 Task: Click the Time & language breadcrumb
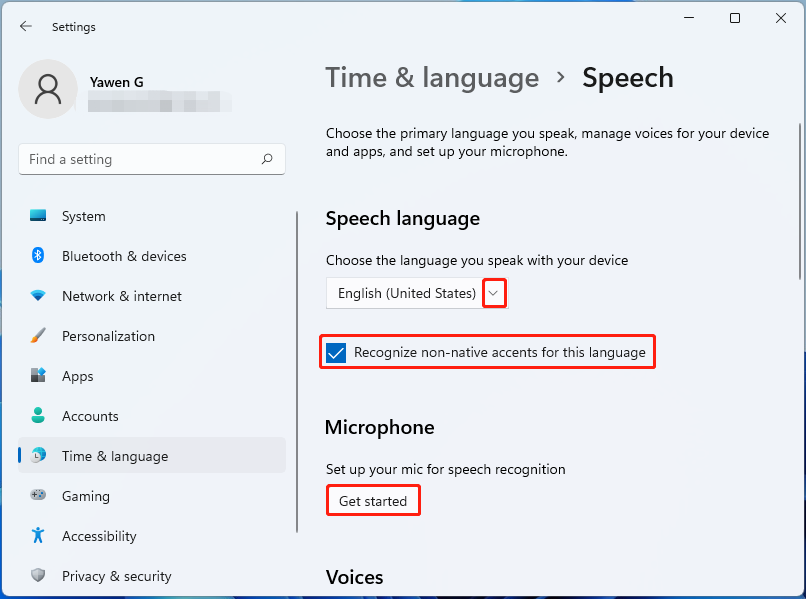point(432,78)
